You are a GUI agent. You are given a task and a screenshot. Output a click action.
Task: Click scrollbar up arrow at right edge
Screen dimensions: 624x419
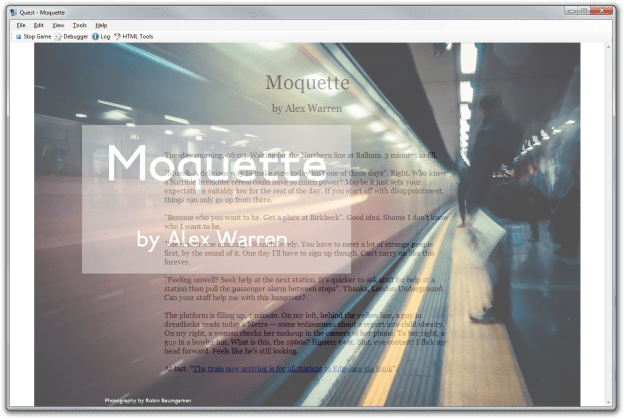pyautogui.click(x=608, y=47)
